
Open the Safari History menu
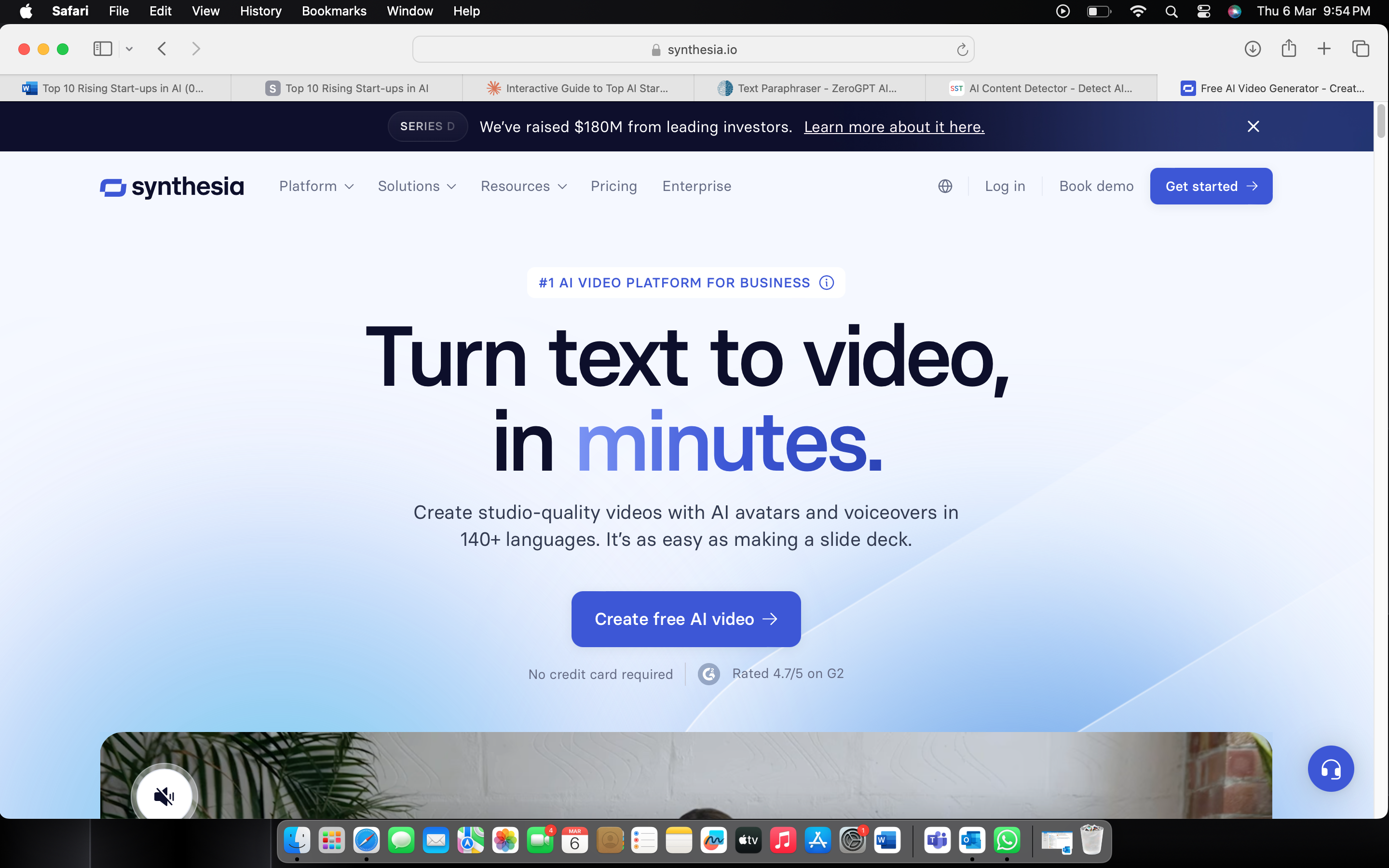(260, 11)
